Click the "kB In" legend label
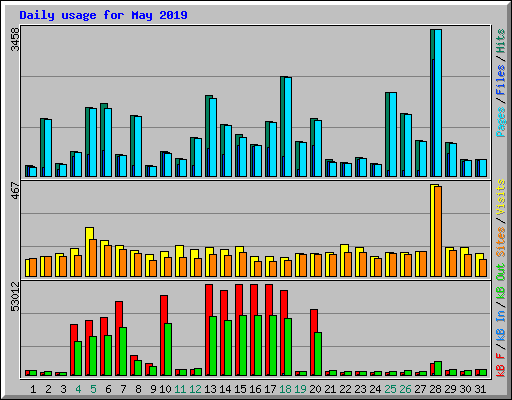Image resolution: width=512 pixels, height=400 pixels. (500, 325)
